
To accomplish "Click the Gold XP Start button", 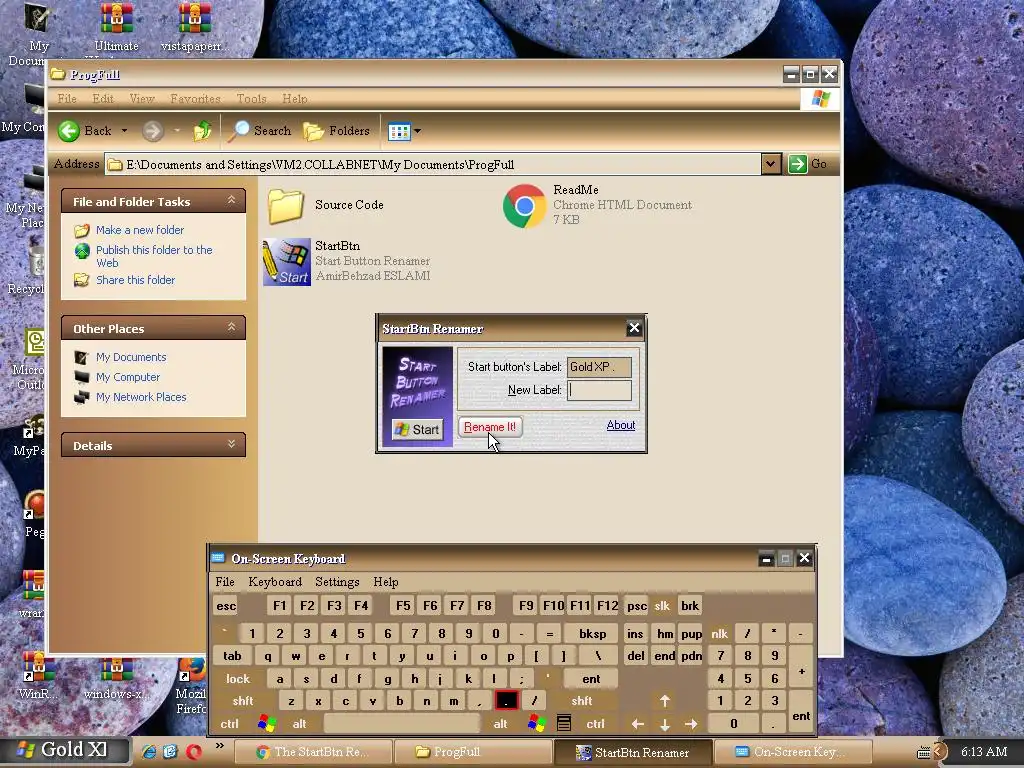I will click(63, 750).
